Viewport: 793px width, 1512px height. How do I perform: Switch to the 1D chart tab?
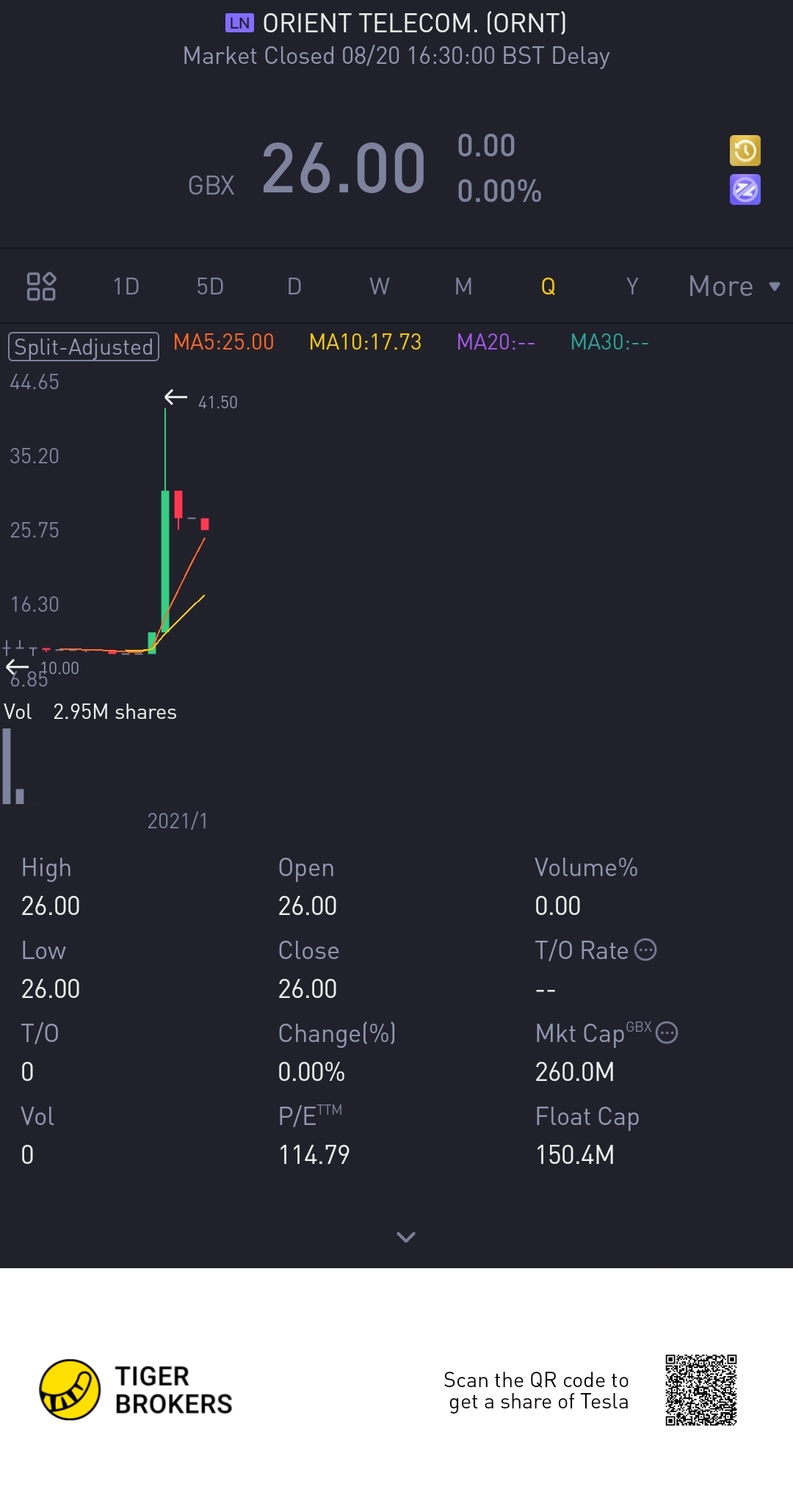[126, 286]
